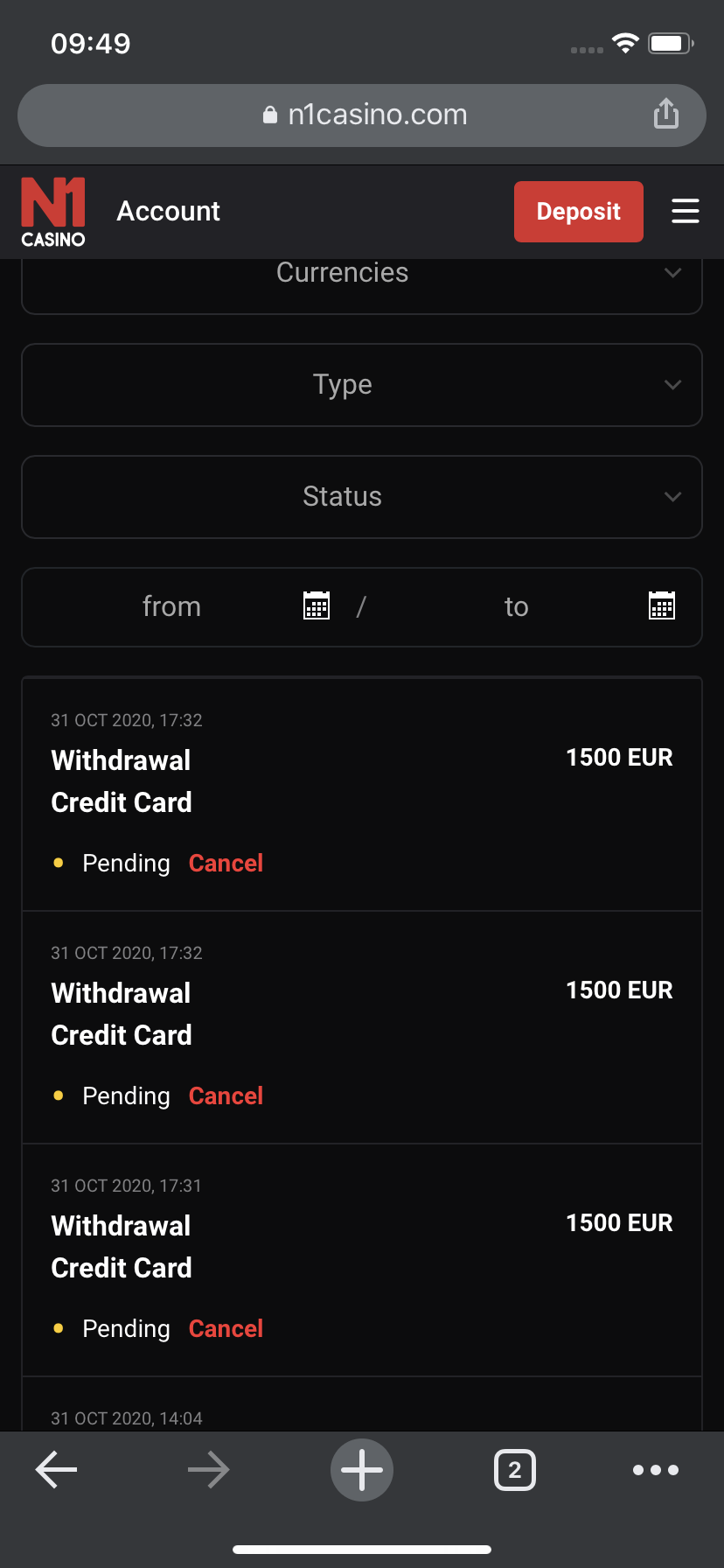Open the hamburger menu
Viewport: 724px width, 1568px height.
[685, 211]
